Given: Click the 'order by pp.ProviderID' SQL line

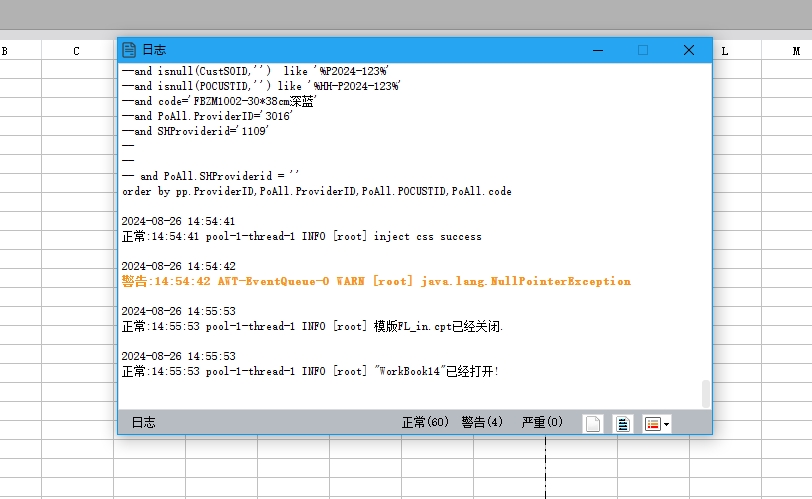Looking at the screenshot, I should click(x=317, y=192).
